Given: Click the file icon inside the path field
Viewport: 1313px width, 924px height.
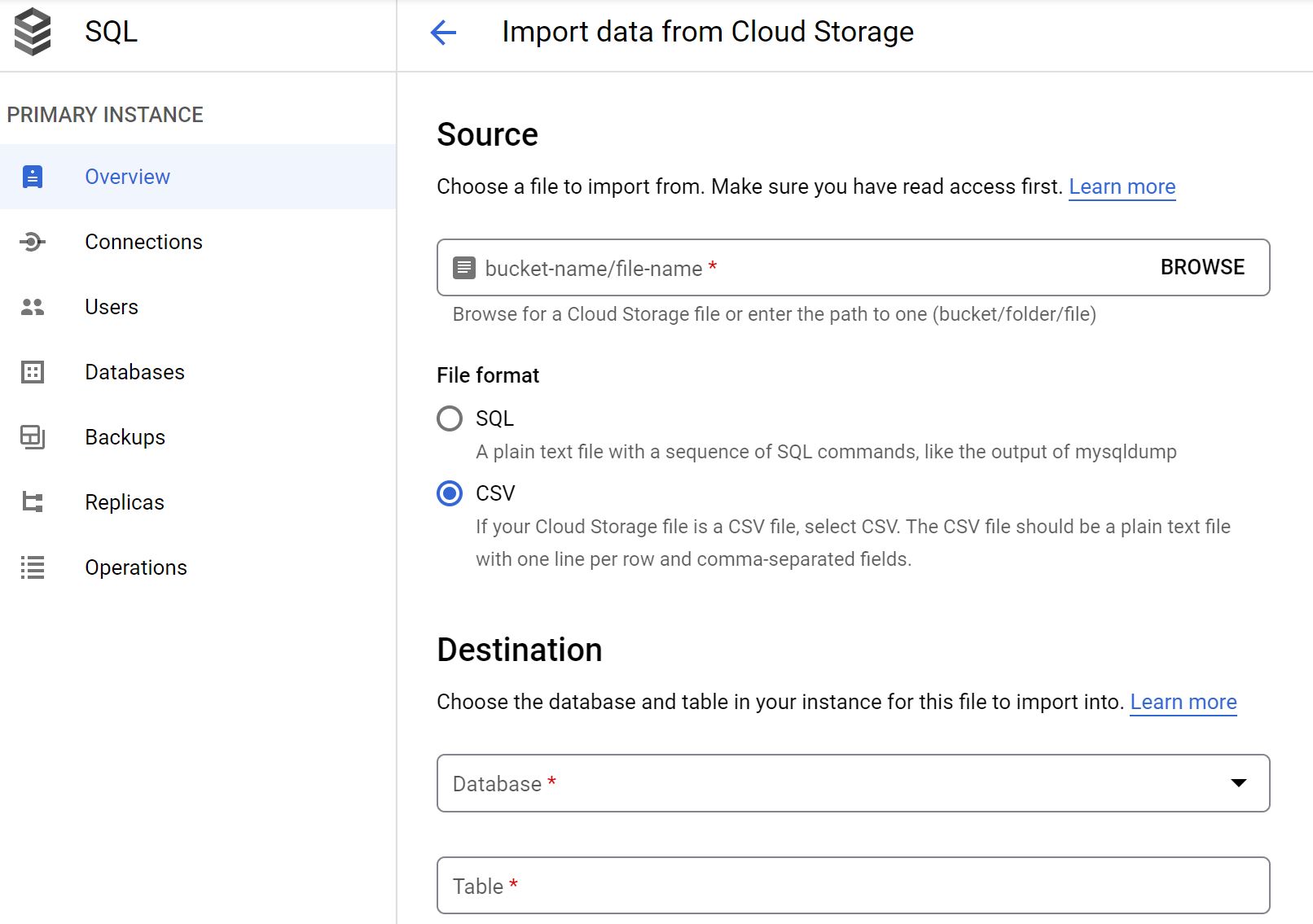Looking at the screenshot, I should [x=463, y=267].
